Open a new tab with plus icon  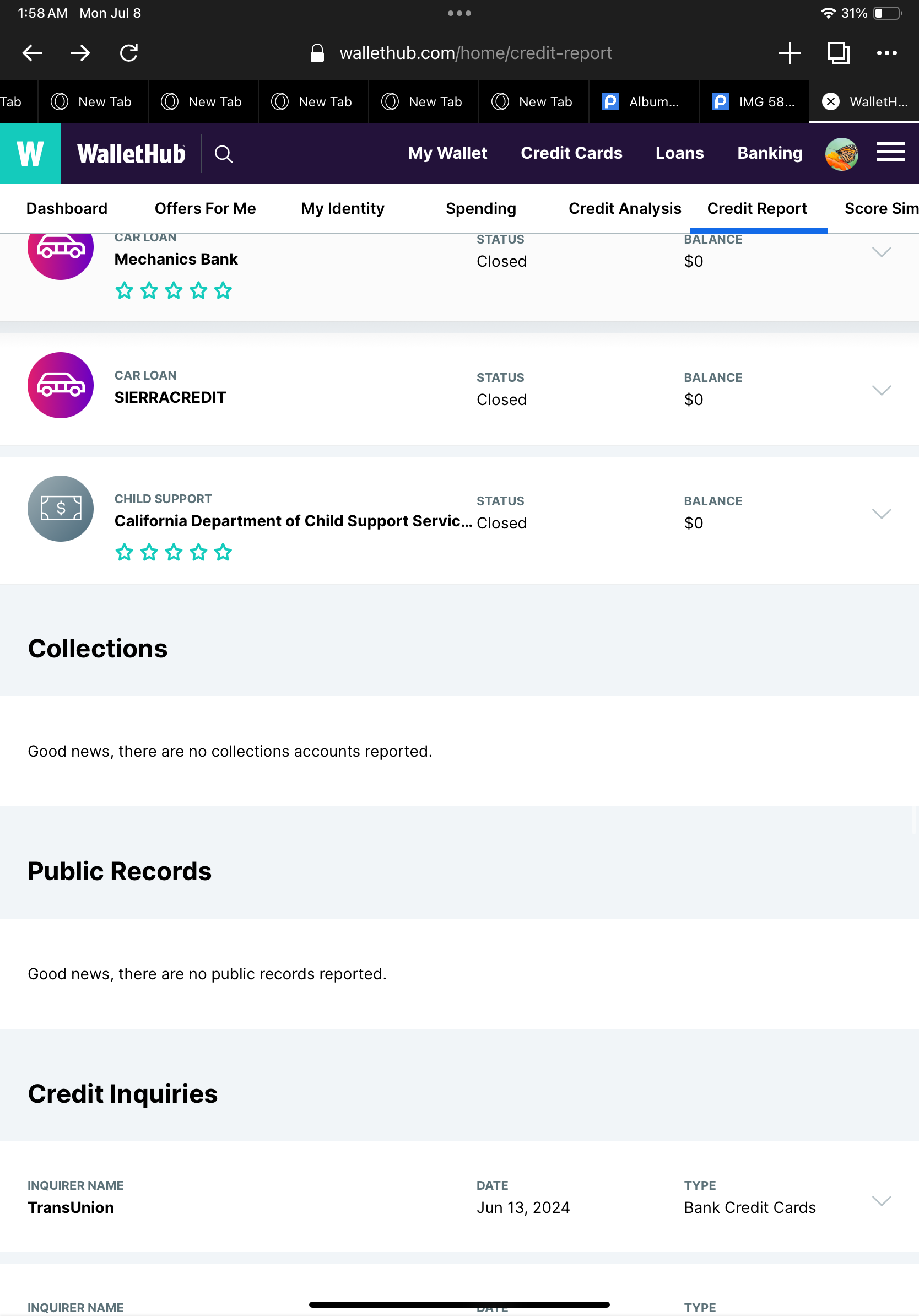[x=790, y=53]
